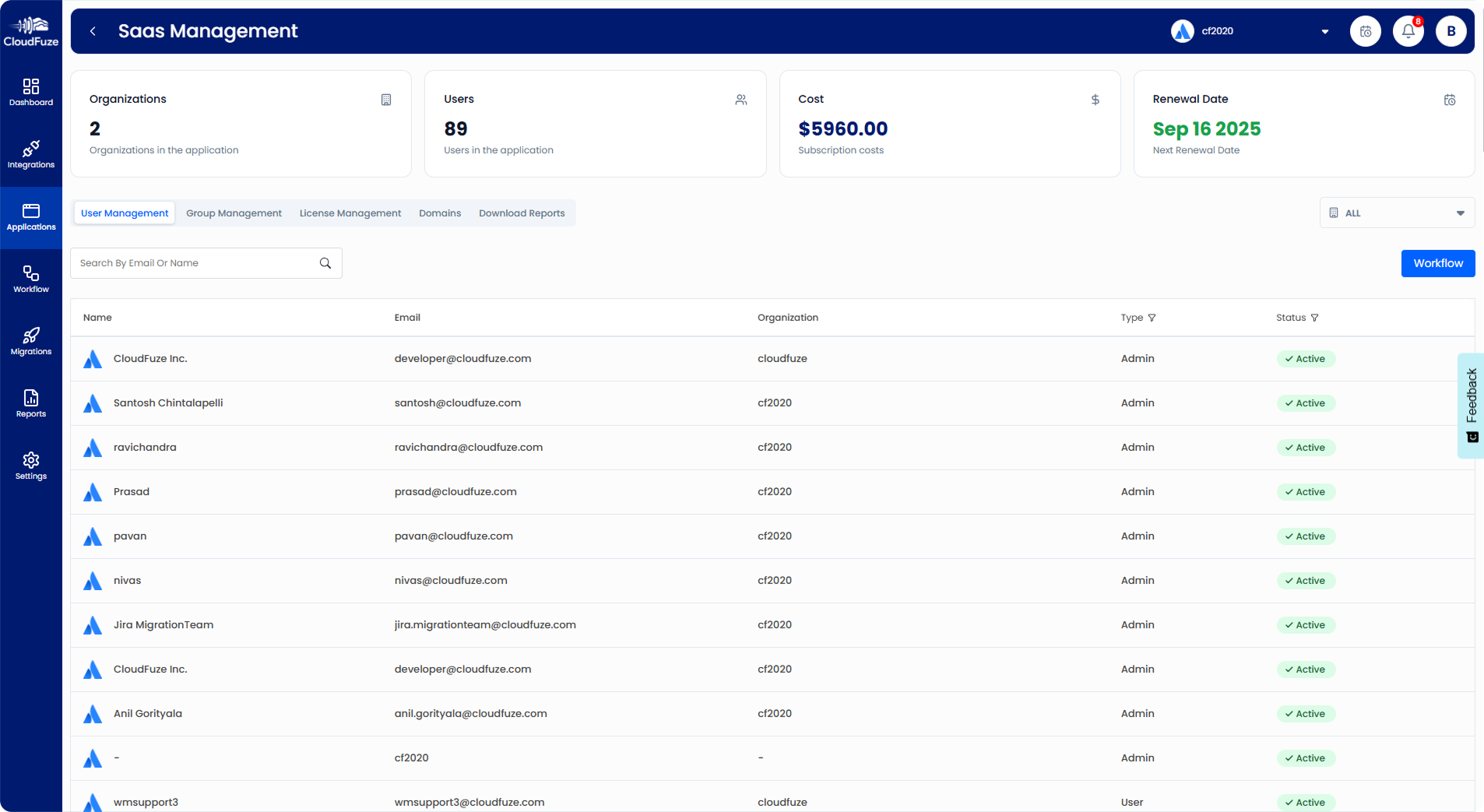Select anil.gorityala@cloudfuze.com email

click(x=471, y=714)
